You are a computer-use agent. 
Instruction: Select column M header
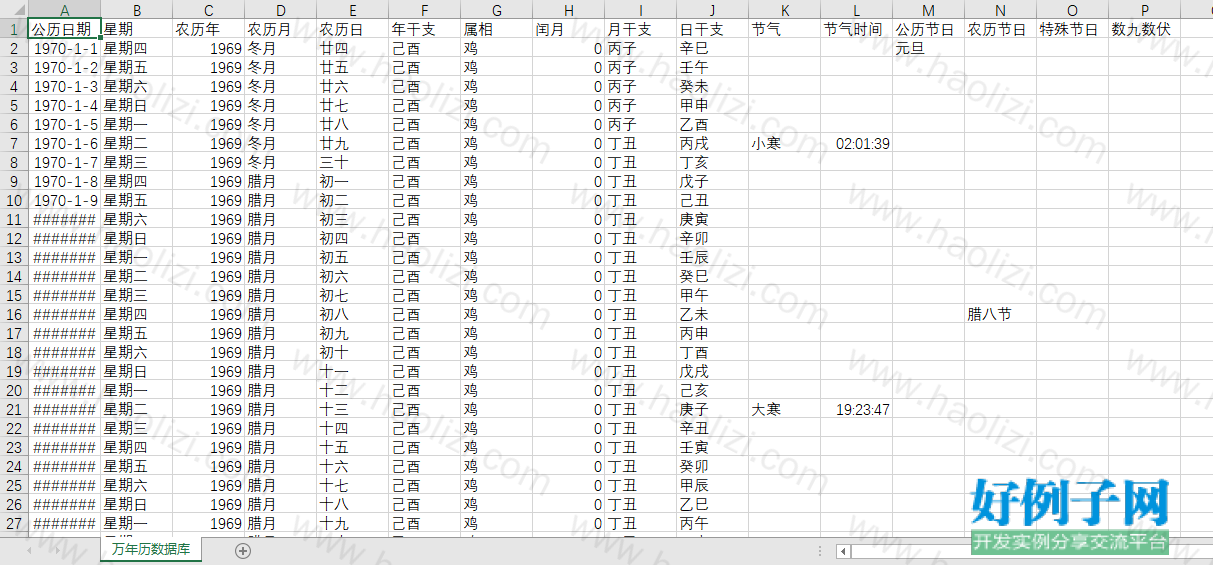929,9
